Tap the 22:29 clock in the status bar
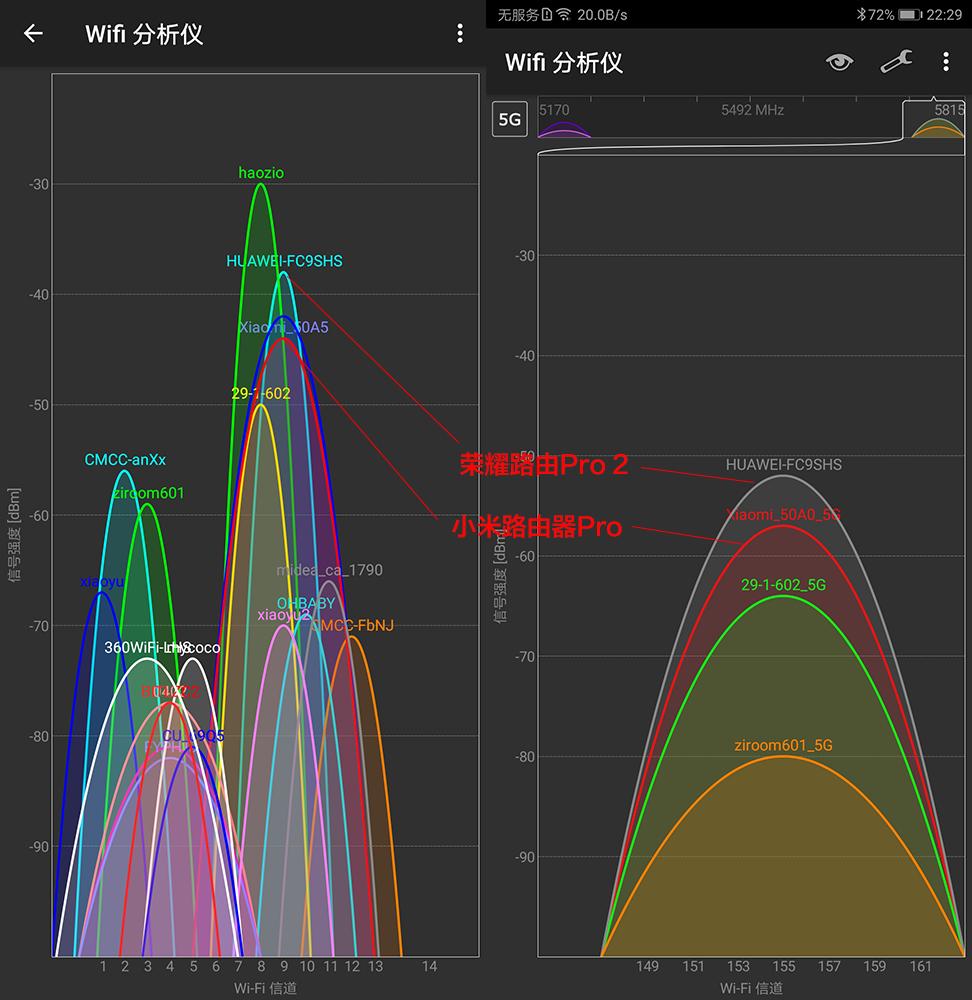 (944, 14)
